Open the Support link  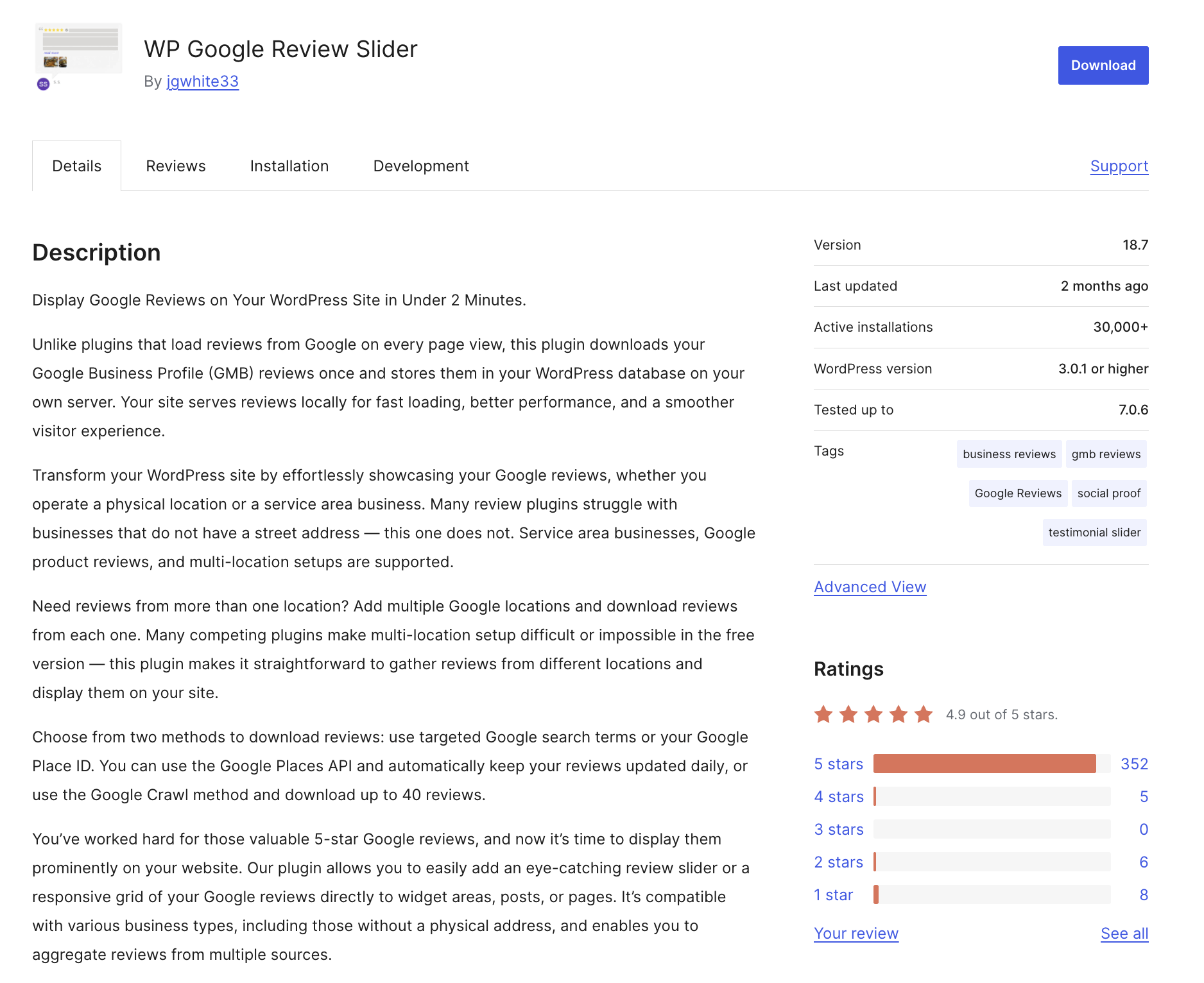1119,166
